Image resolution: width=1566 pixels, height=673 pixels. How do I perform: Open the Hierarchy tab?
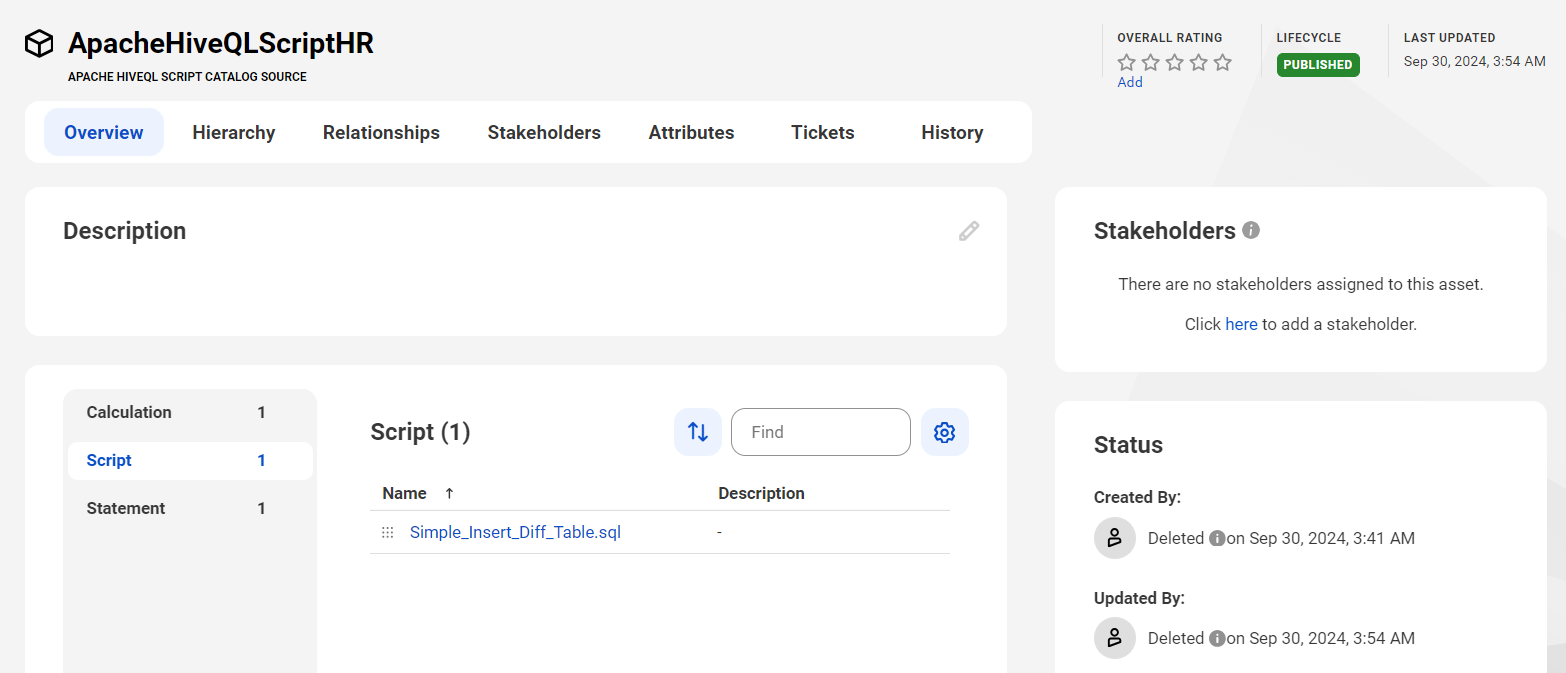click(x=234, y=132)
